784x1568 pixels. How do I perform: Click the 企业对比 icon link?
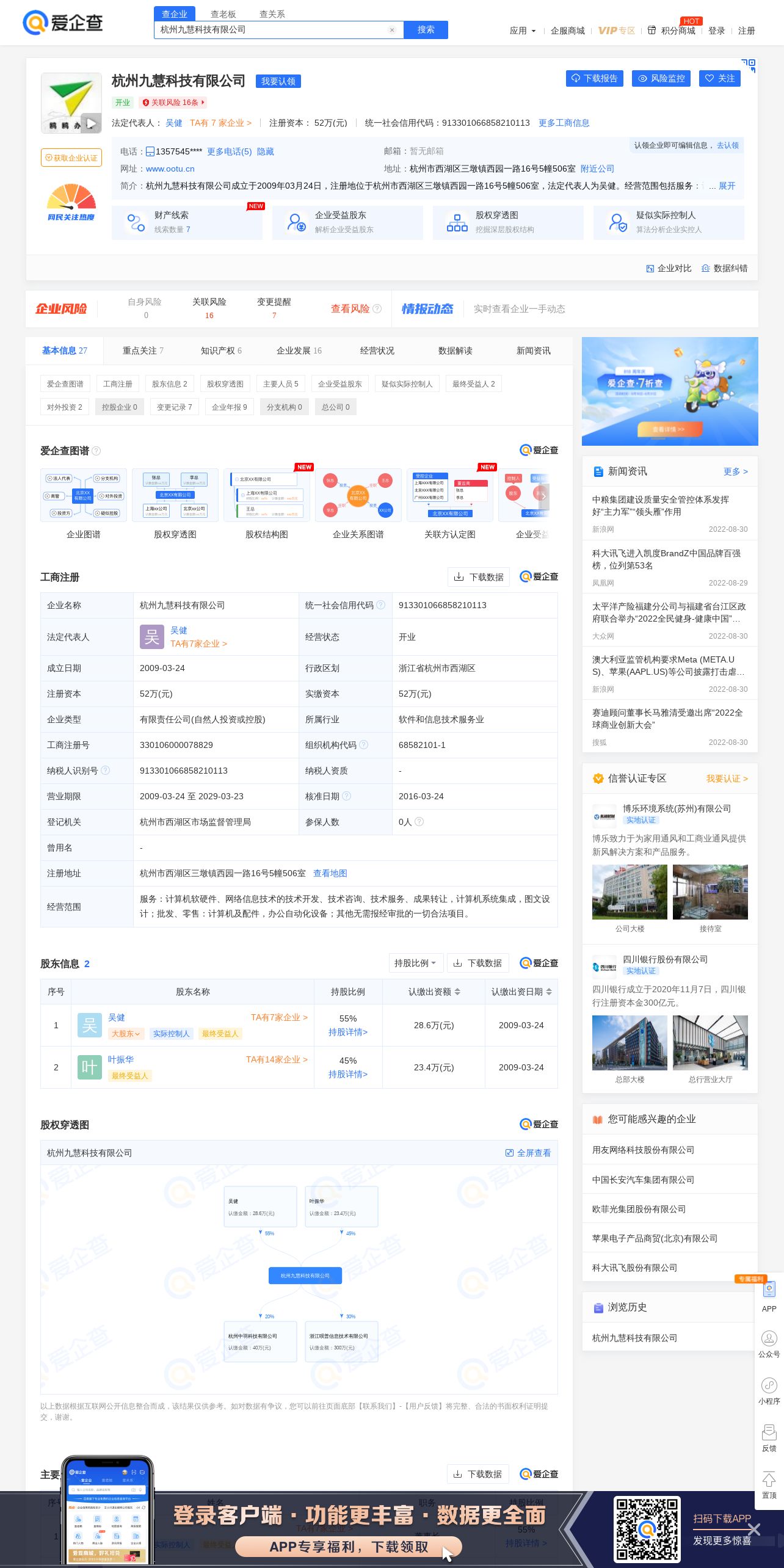tap(669, 268)
